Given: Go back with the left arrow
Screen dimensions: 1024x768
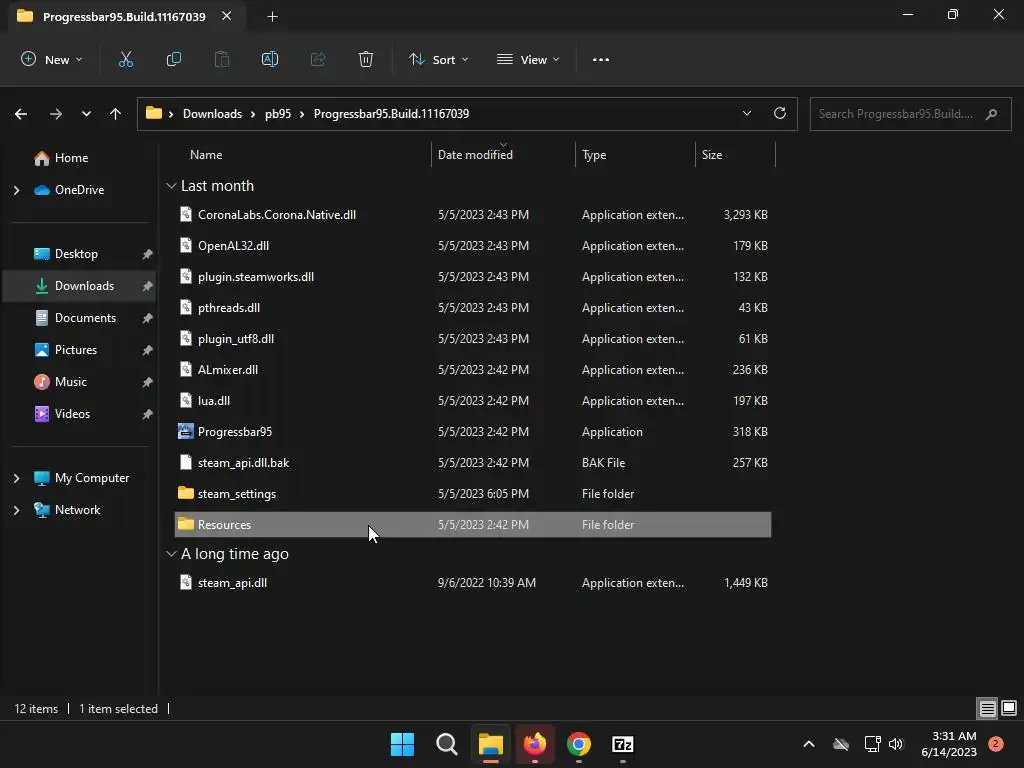Looking at the screenshot, I should pyautogui.click(x=21, y=114).
